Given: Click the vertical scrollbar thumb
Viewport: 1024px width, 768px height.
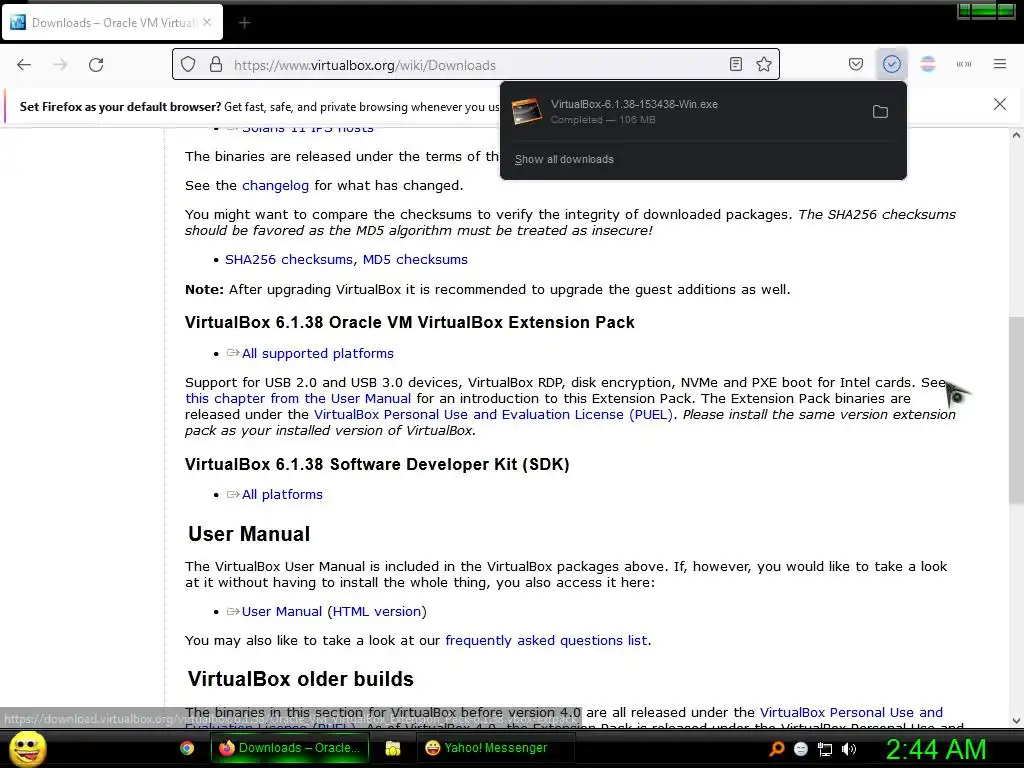Looking at the screenshot, I should 1016,409.
